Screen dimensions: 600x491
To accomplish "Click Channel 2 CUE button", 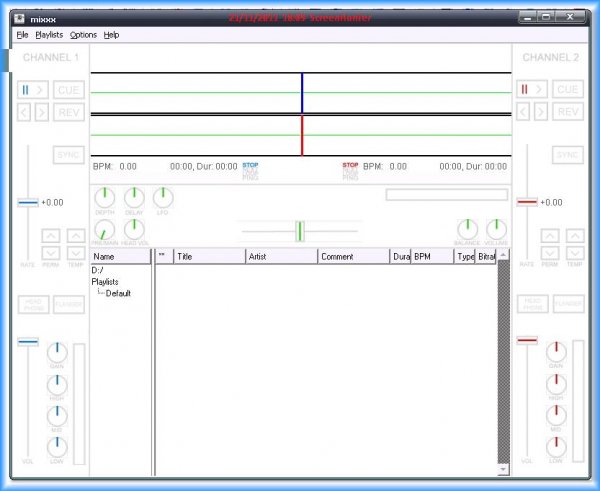I will [568, 89].
